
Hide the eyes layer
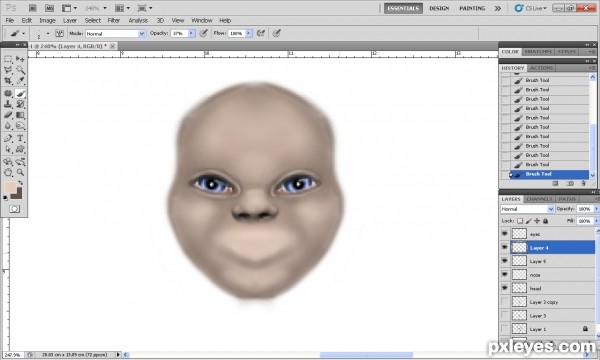(x=505, y=234)
